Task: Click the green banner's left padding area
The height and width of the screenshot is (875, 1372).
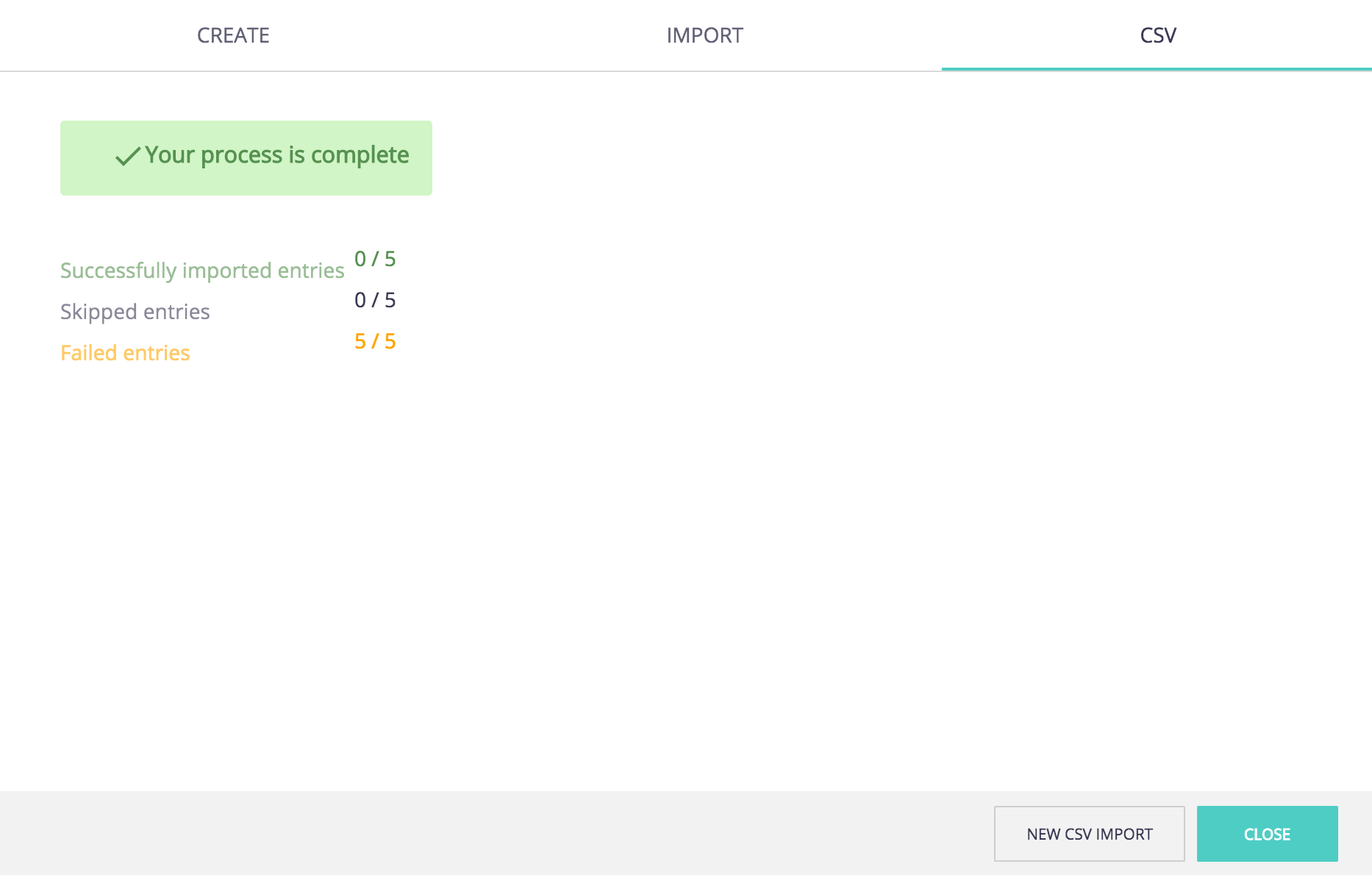Action: click(87, 158)
